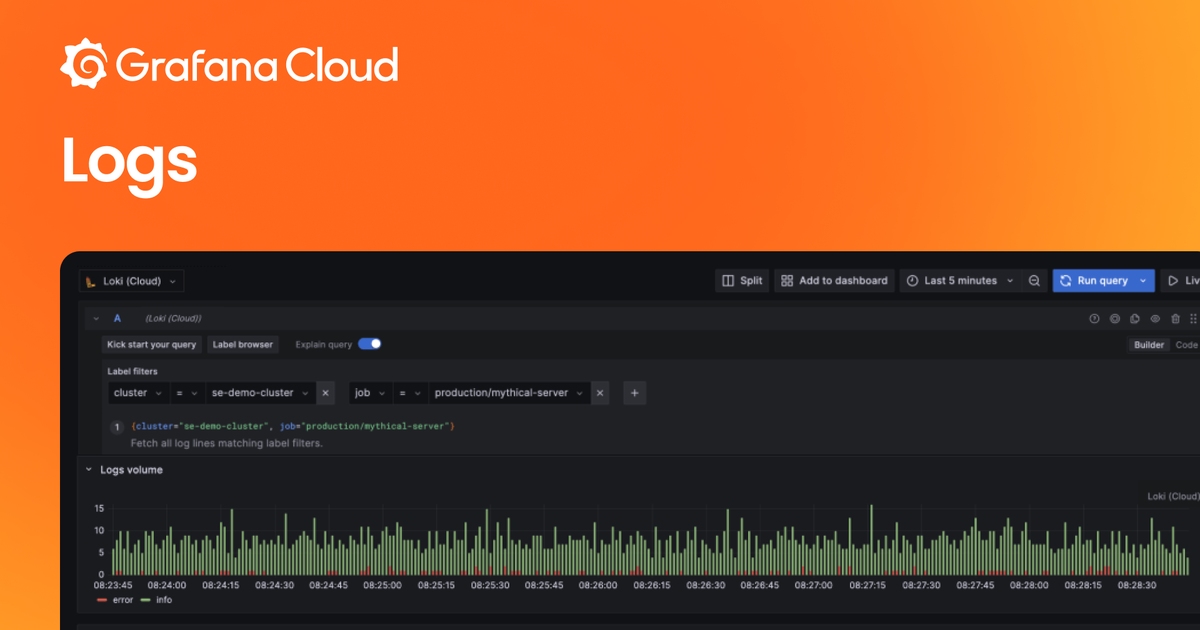This screenshot has height=630, width=1200.
Task: Open the cluster label dropdown
Action: coord(137,393)
